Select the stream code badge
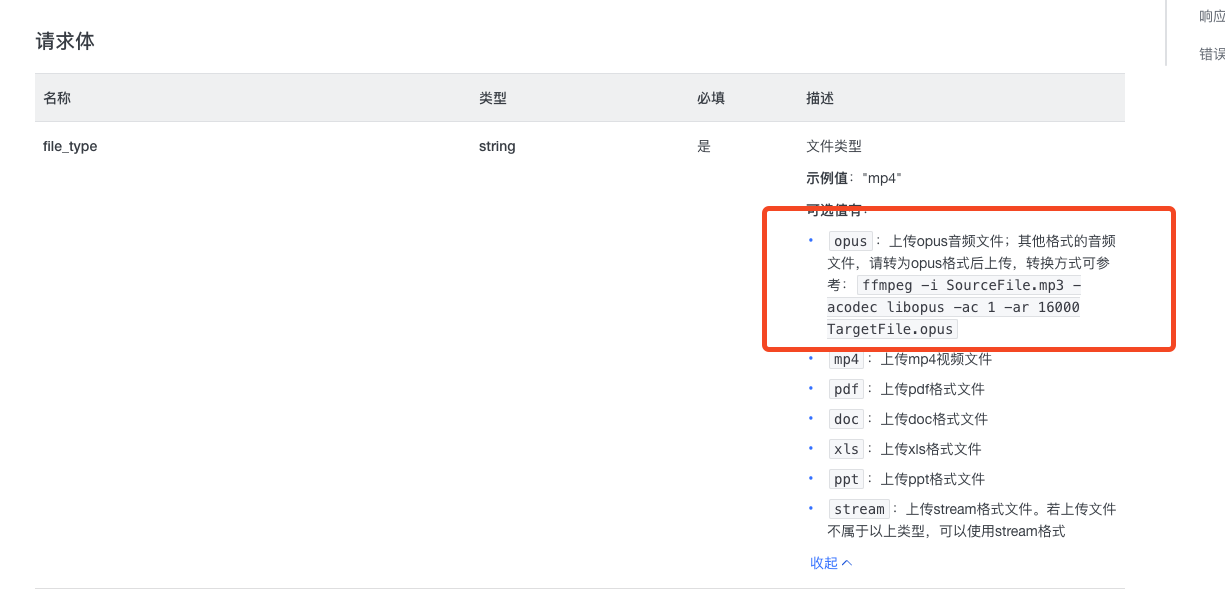This screenshot has height=597, width=1225. click(x=859, y=509)
